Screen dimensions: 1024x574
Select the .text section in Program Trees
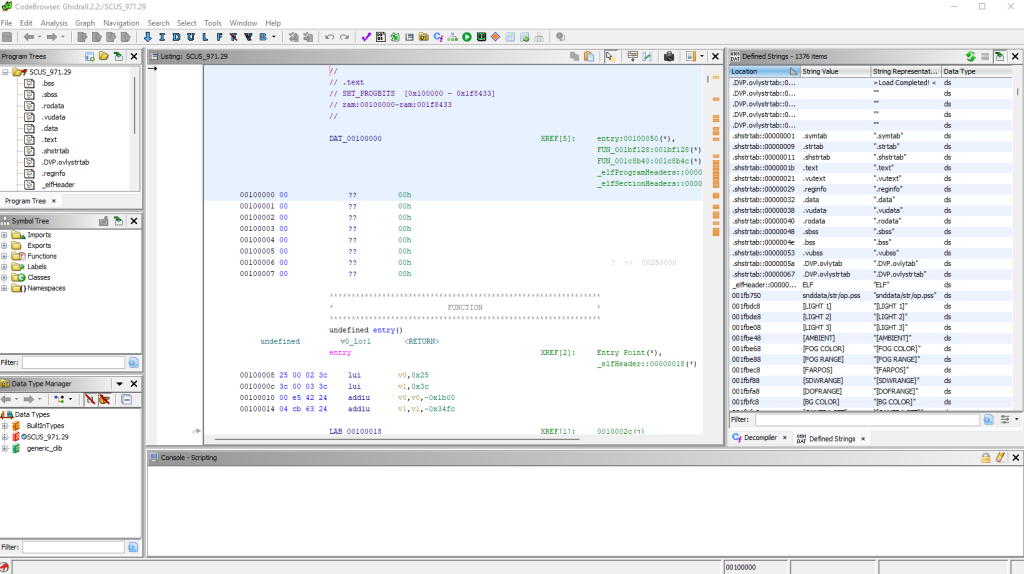pyautogui.click(x=49, y=139)
